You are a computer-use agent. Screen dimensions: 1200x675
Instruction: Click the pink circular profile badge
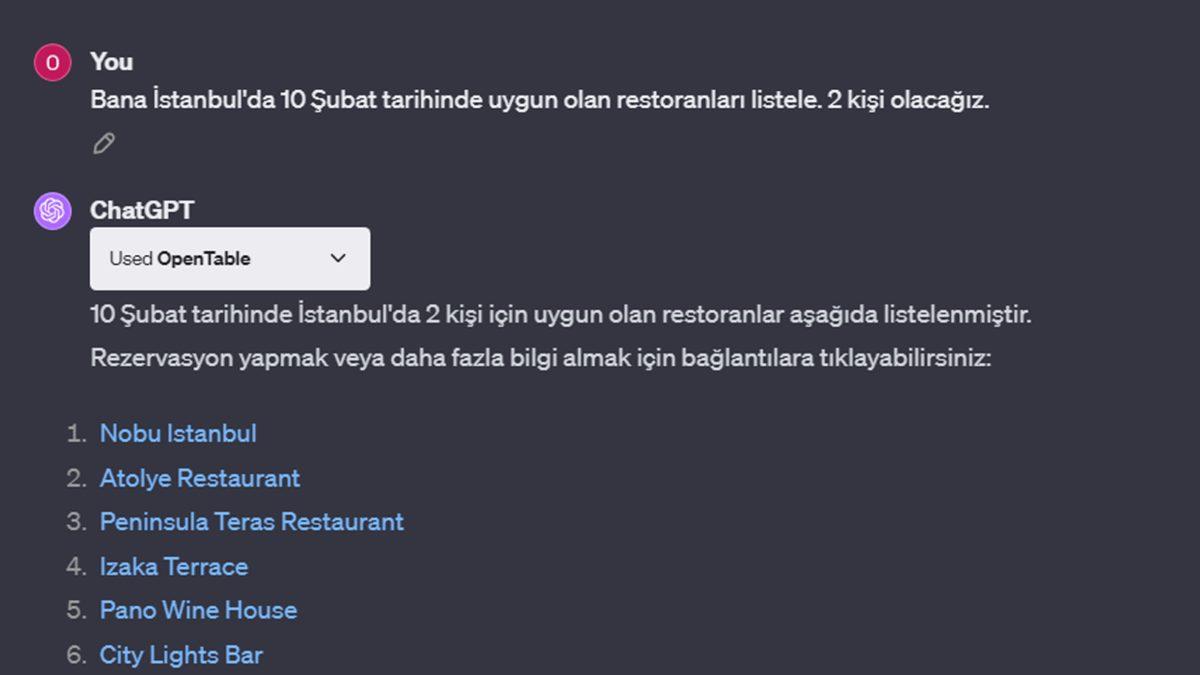(51, 61)
